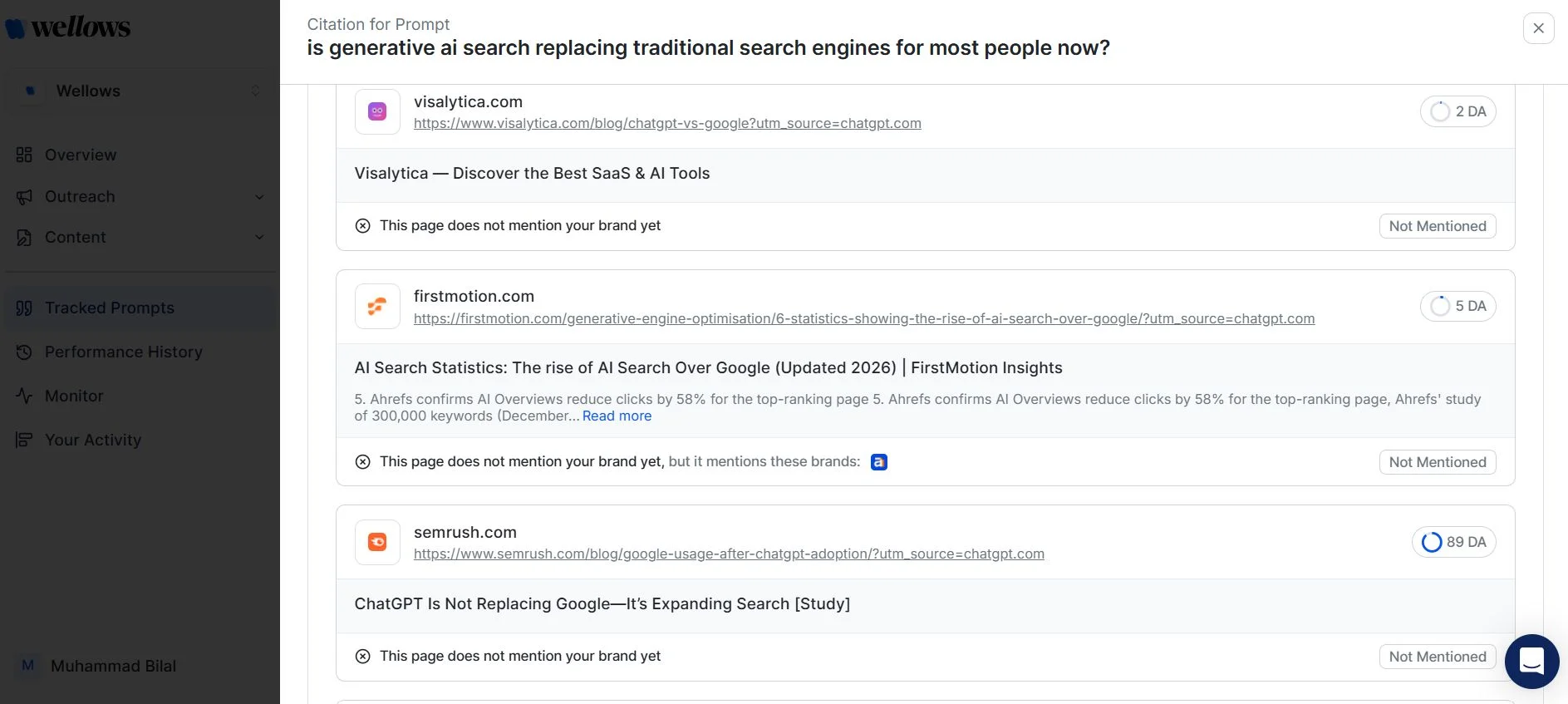Screen dimensions: 1568x704
Task: Click Not Mentioned badge on visalytica card
Action: point(1438,226)
